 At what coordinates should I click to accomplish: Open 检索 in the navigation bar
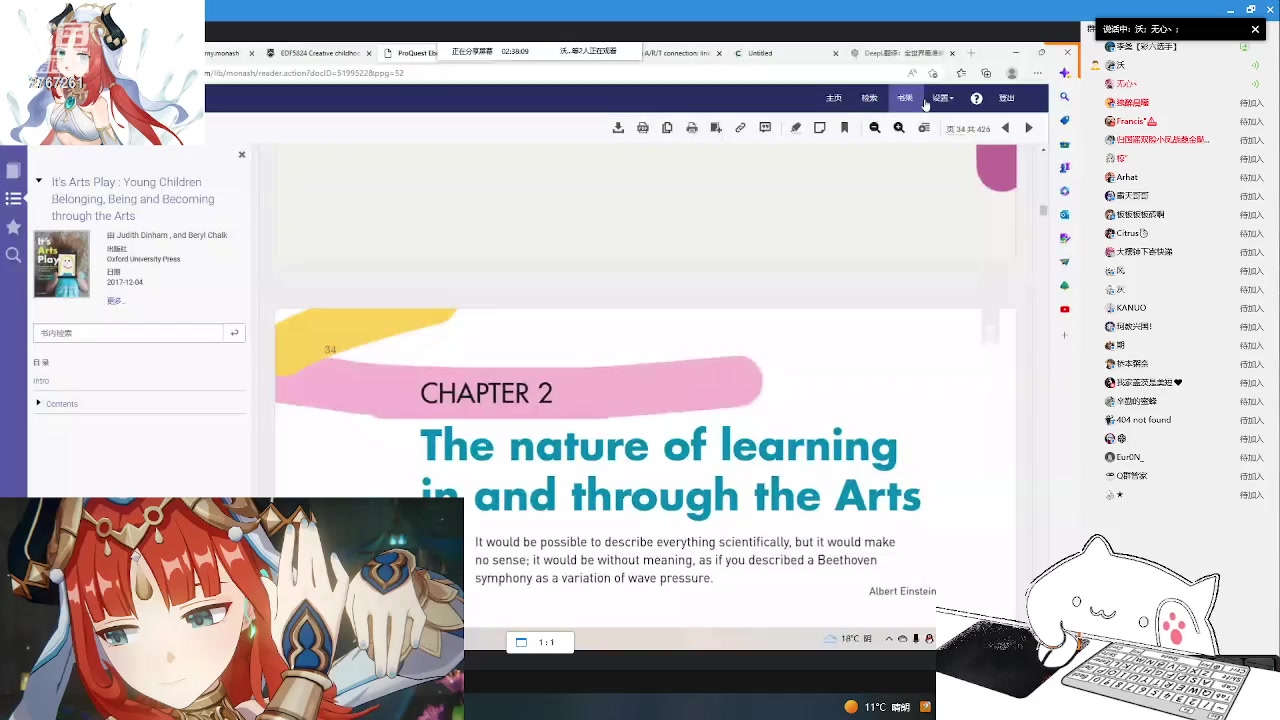pos(869,98)
